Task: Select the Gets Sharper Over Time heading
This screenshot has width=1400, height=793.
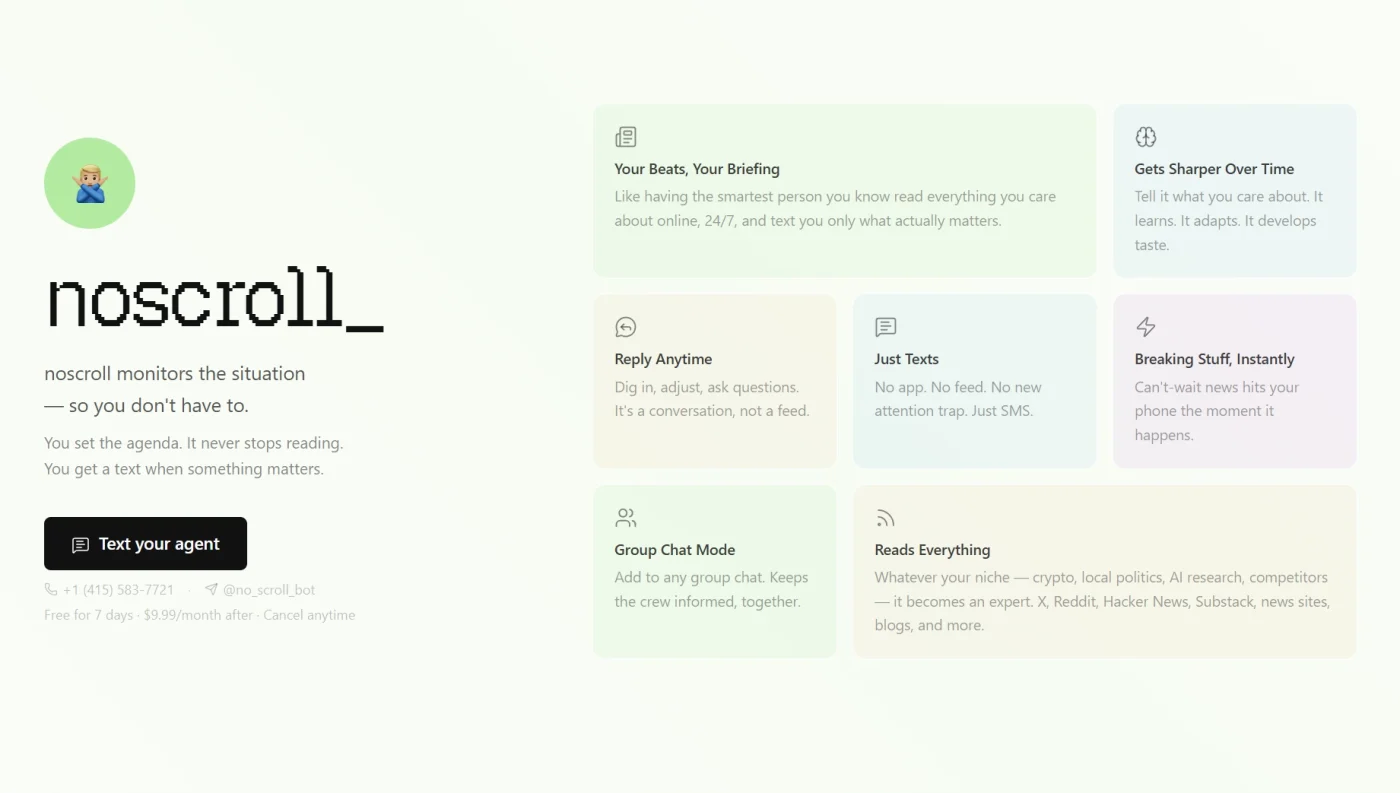Action: point(1214,169)
